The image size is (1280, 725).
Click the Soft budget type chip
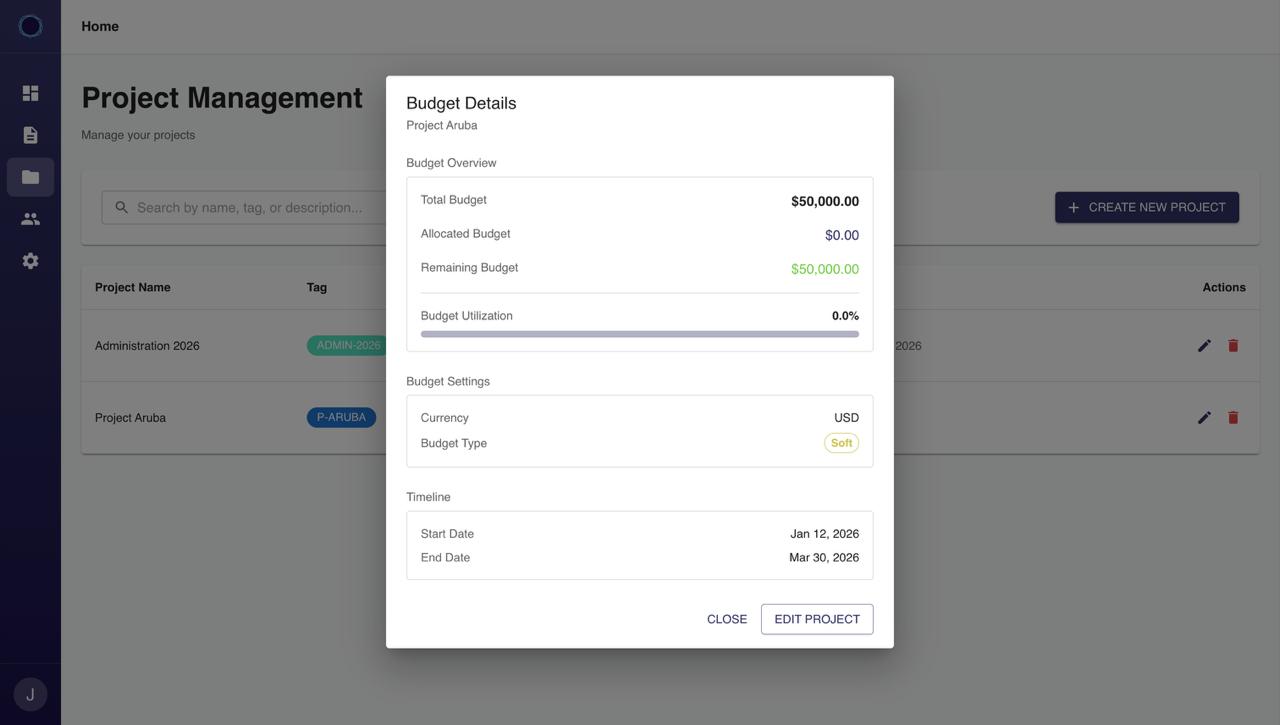[841, 443]
